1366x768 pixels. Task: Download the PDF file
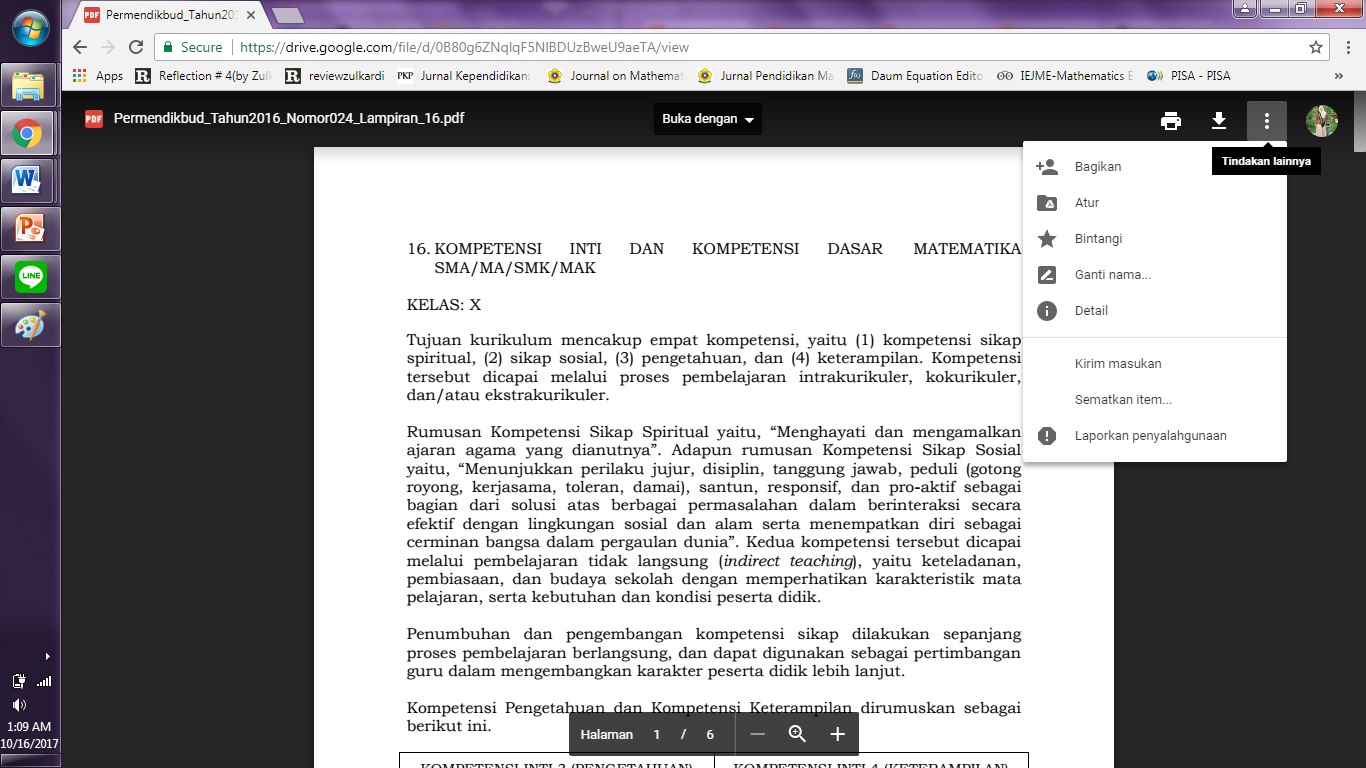point(1218,119)
